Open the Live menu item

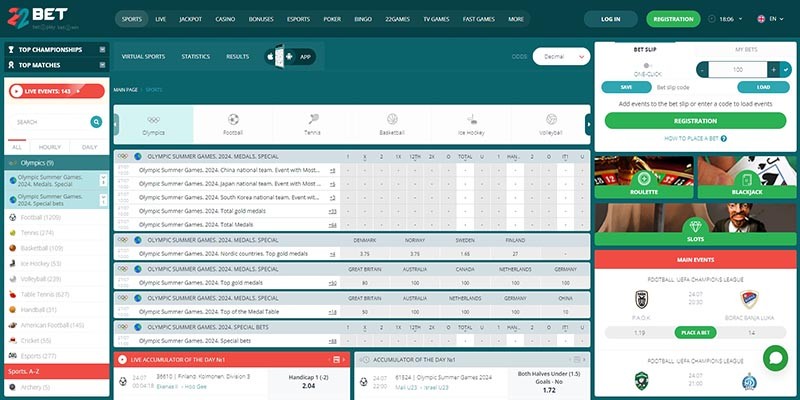(161, 19)
